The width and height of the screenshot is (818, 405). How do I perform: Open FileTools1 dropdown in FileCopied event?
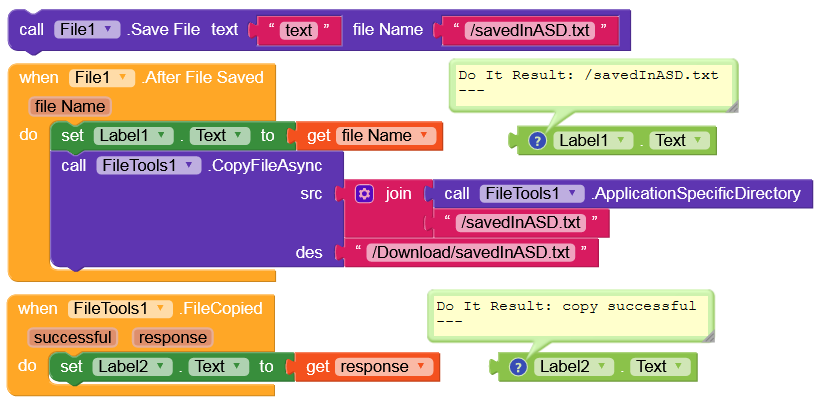tap(120, 309)
